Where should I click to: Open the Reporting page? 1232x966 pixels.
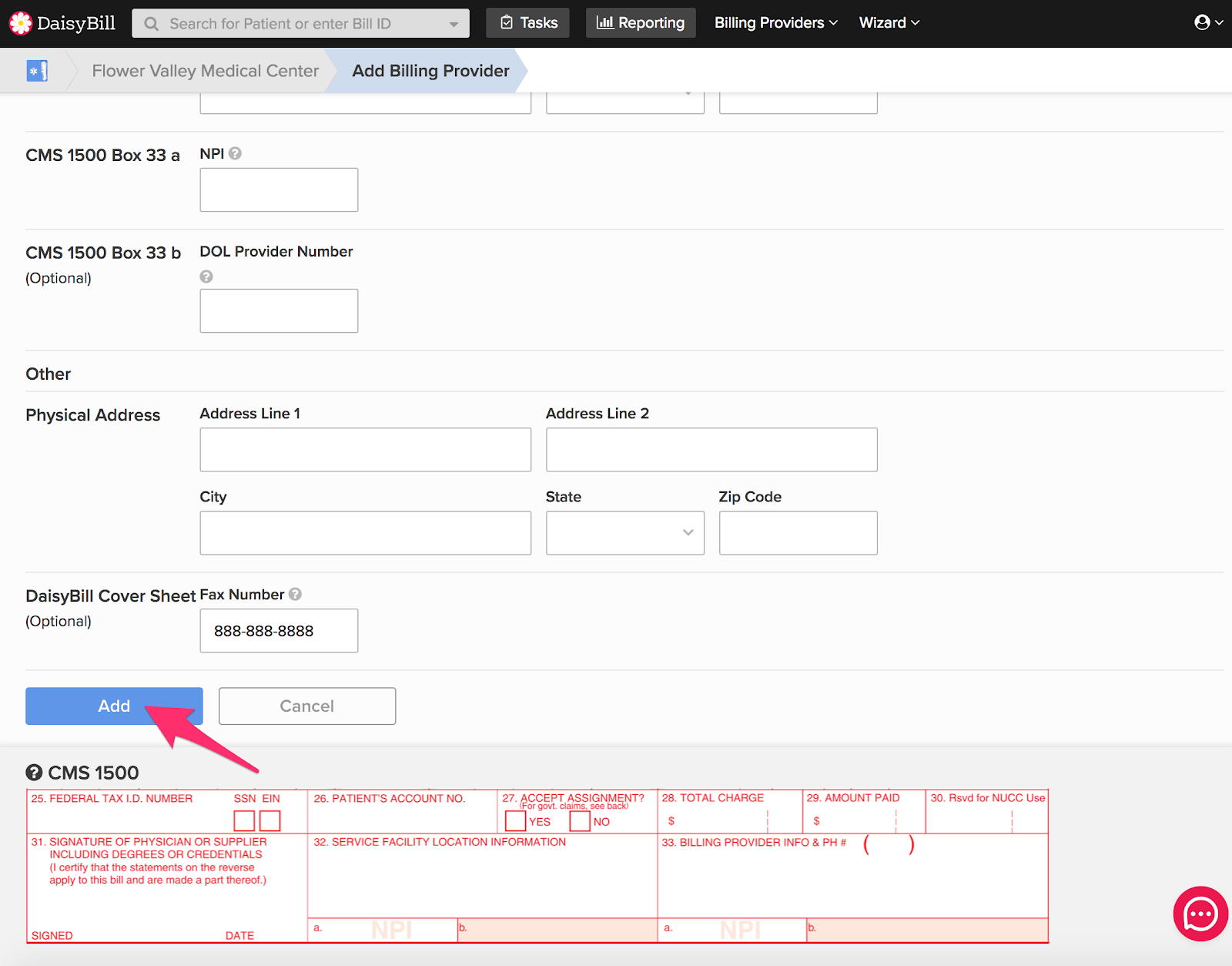tap(641, 22)
